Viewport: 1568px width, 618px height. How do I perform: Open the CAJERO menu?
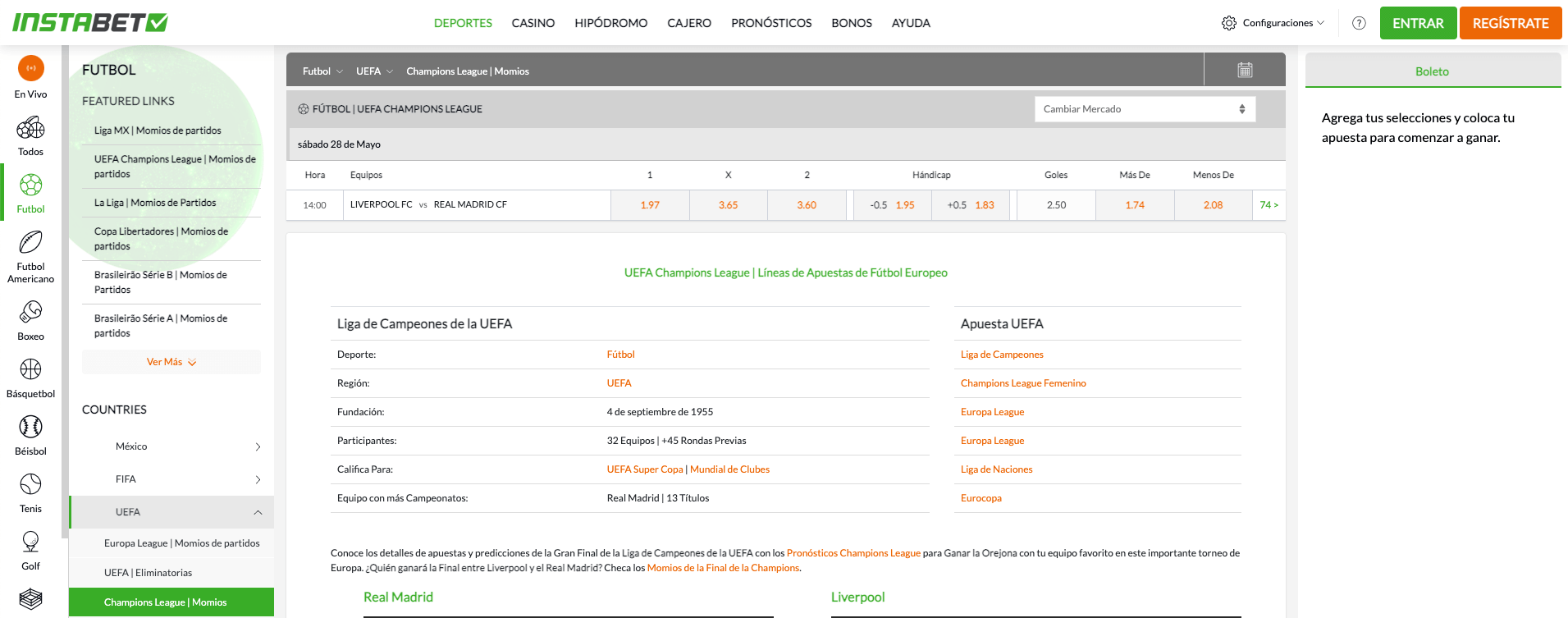coord(689,23)
